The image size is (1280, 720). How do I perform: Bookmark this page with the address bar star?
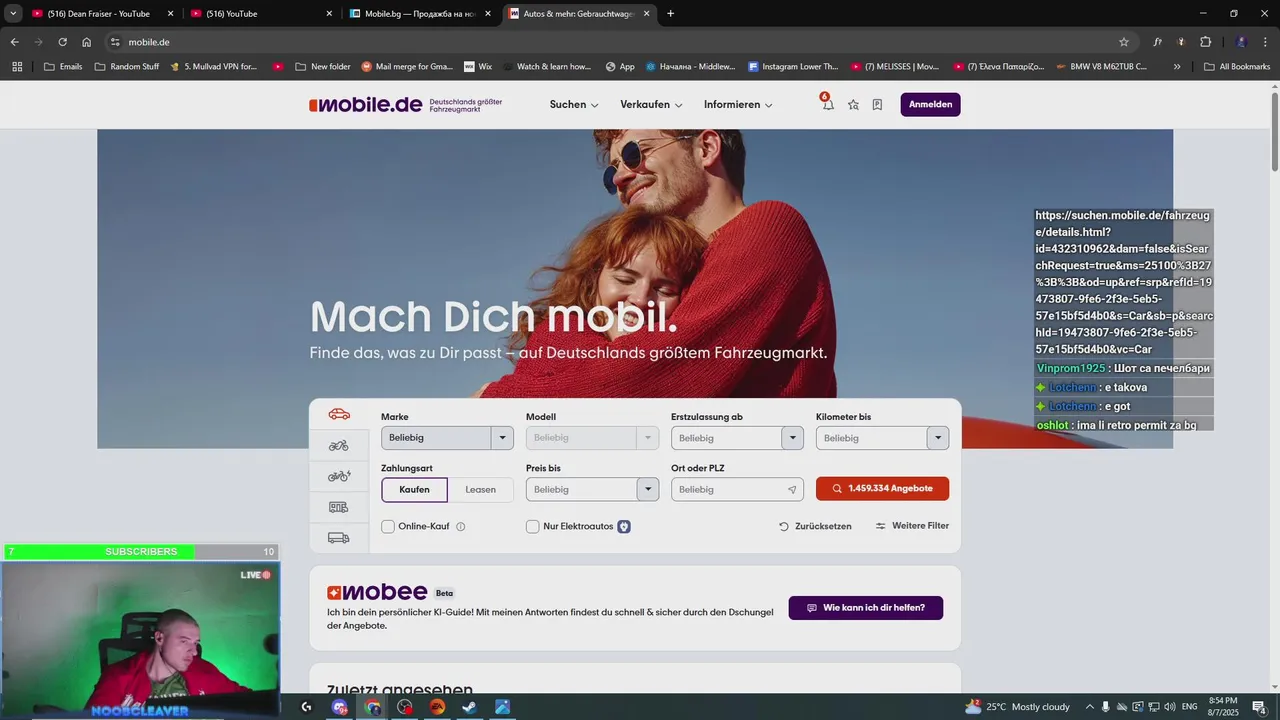pos(1124,42)
